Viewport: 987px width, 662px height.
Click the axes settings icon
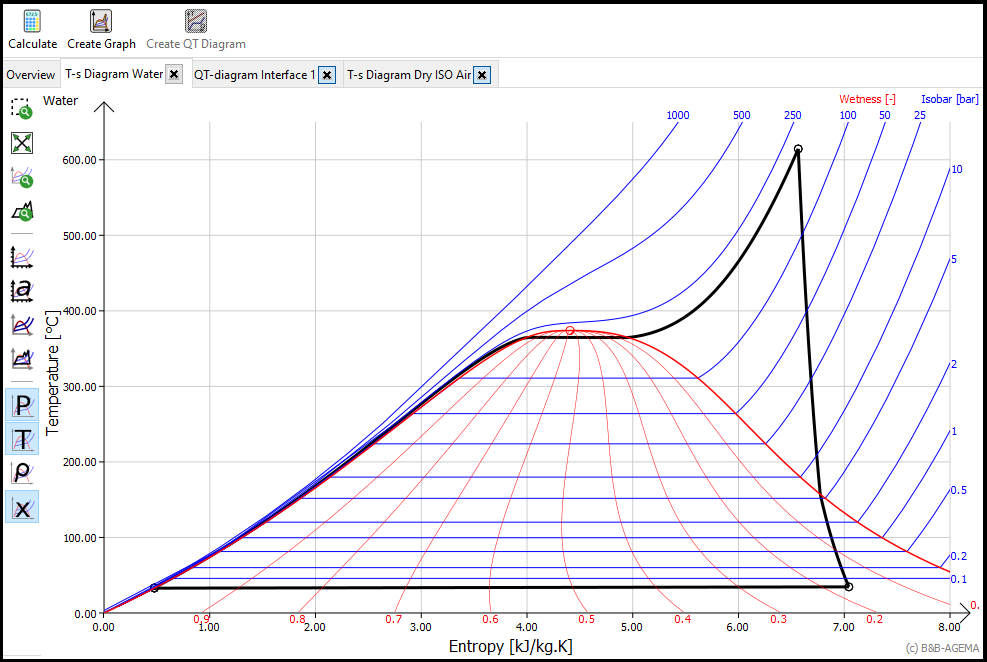pos(22,256)
